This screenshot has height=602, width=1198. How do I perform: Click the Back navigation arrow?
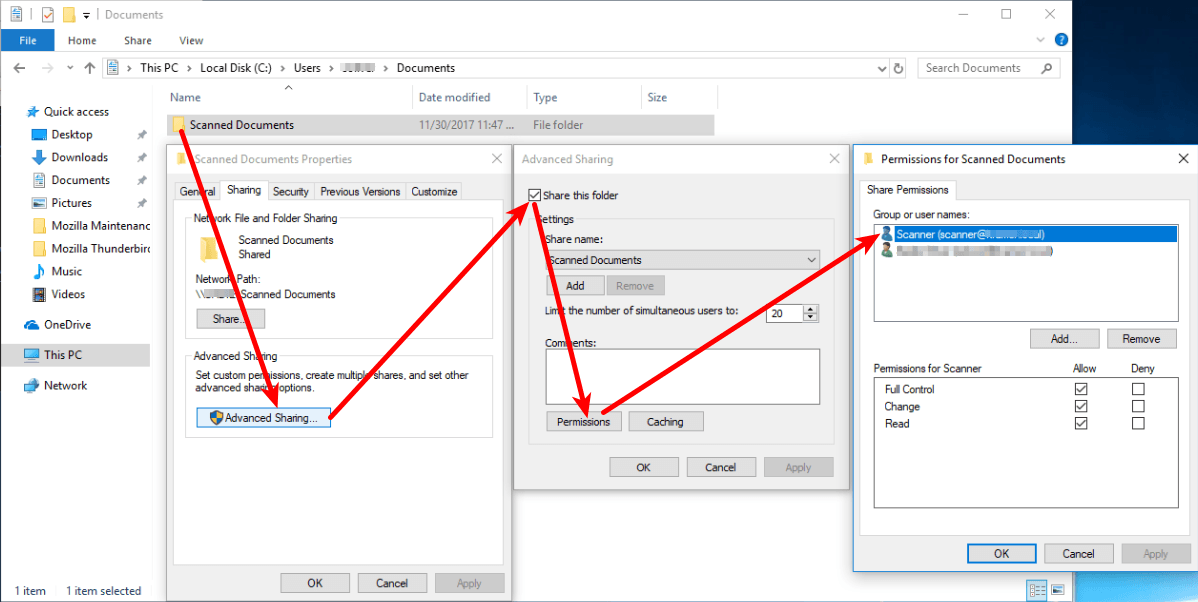(x=19, y=68)
